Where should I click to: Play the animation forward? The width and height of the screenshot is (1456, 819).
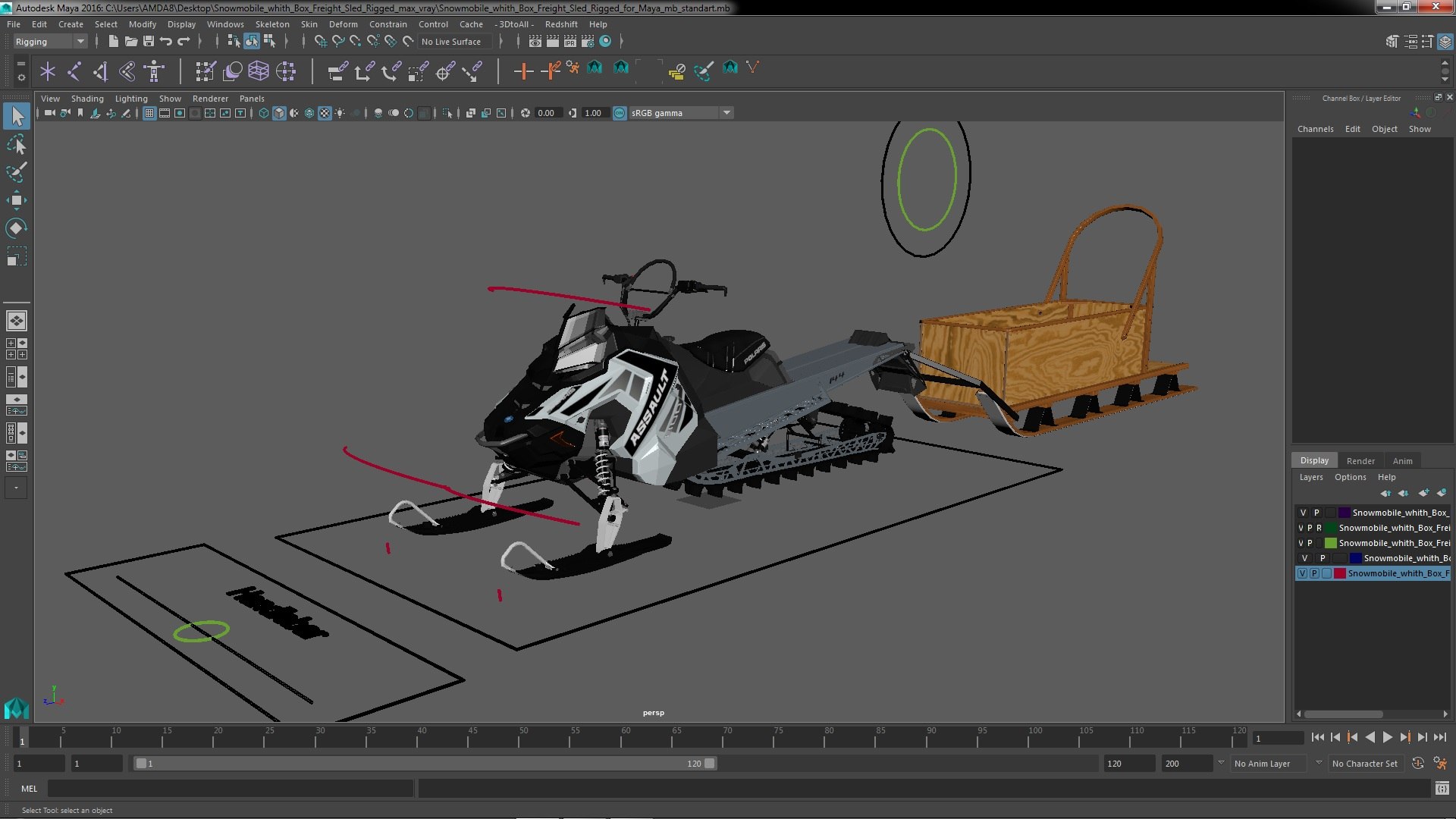click(1387, 737)
